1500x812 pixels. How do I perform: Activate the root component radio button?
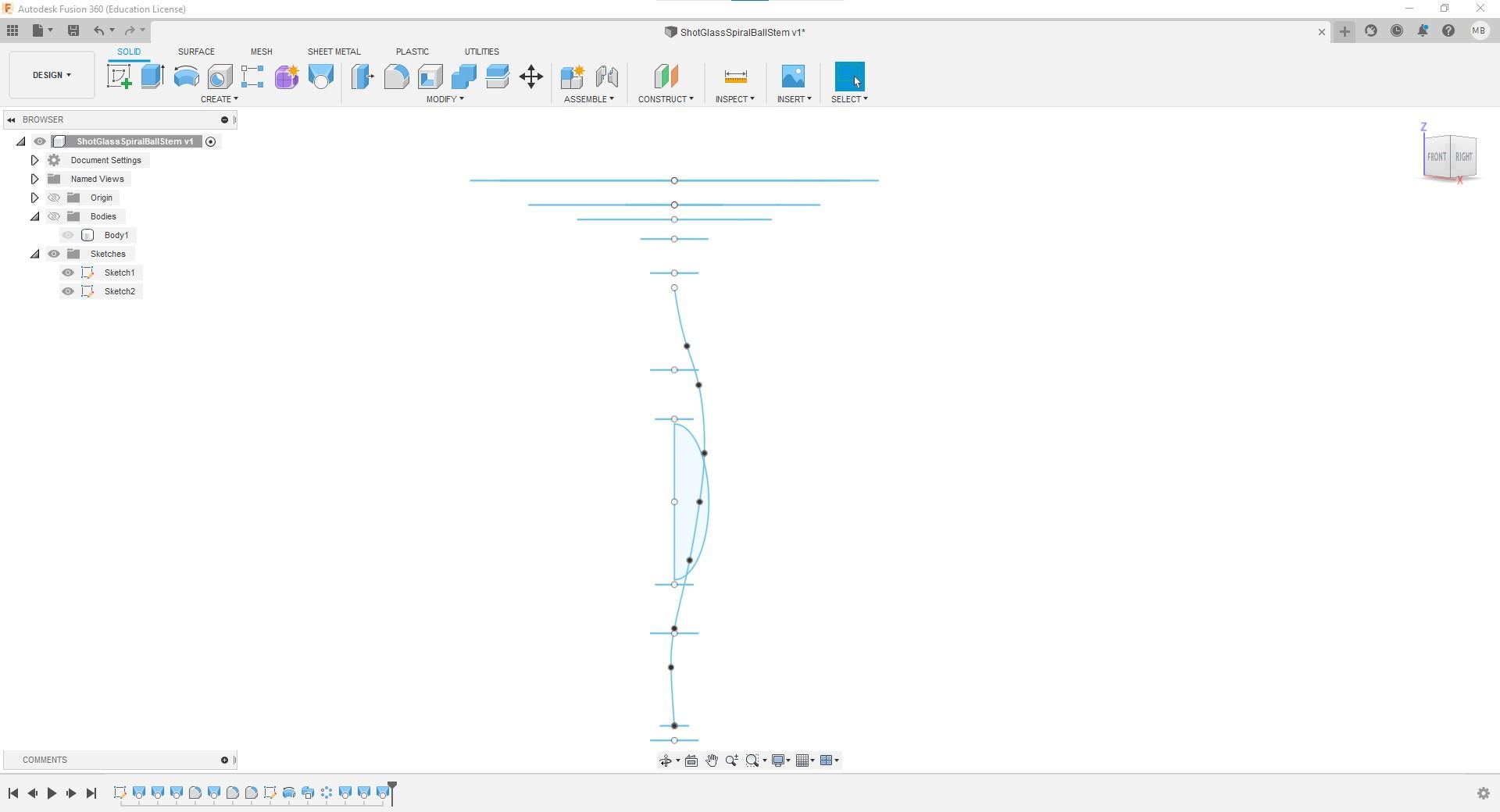[x=210, y=141]
